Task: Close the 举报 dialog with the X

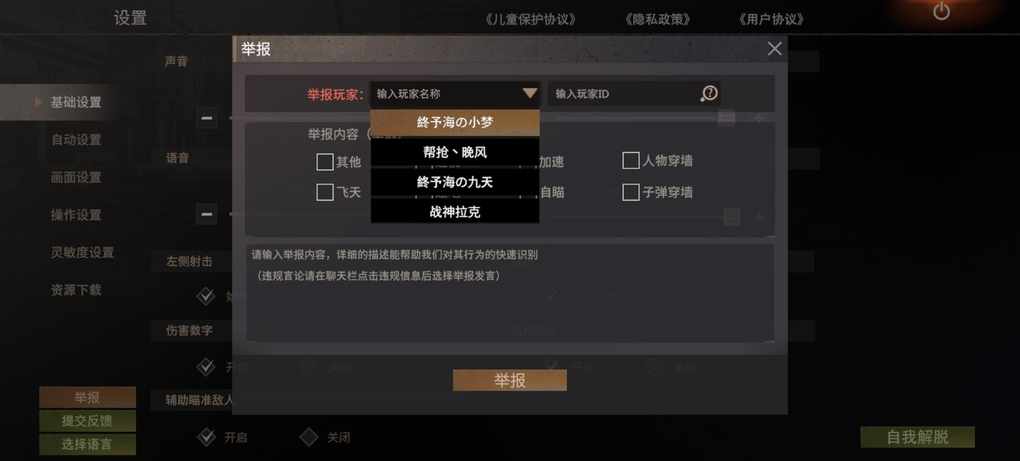Action: [x=774, y=49]
